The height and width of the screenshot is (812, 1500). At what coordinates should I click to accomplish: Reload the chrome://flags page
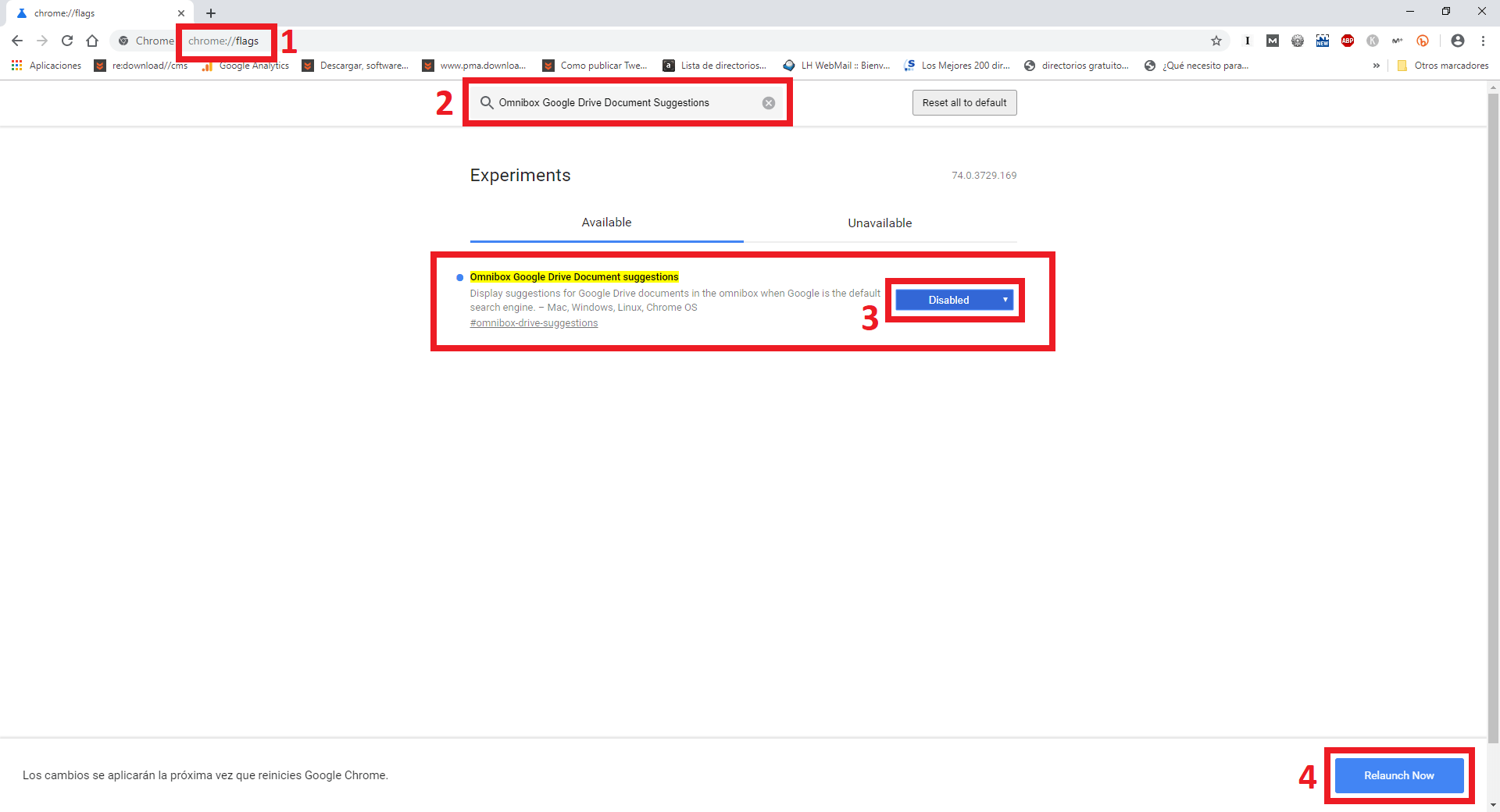(x=67, y=41)
